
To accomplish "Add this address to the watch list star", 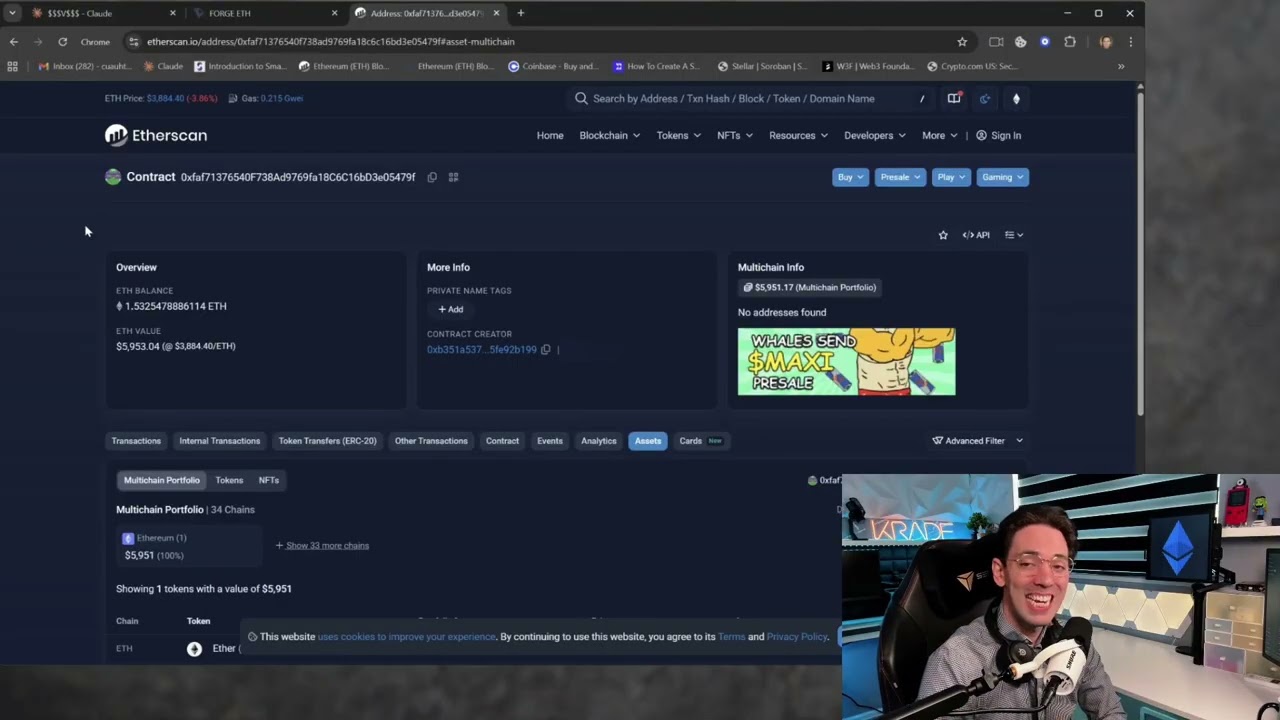I will click(943, 235).
